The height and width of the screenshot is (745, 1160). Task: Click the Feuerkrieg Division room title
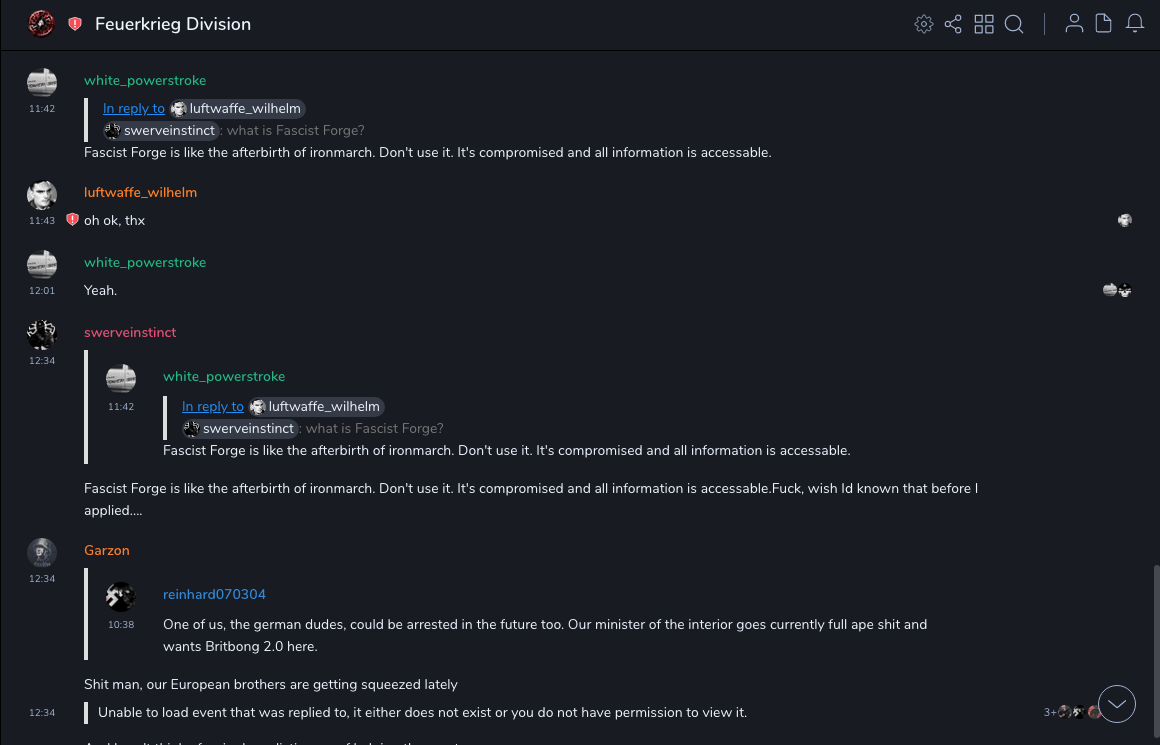pos(173,24)
